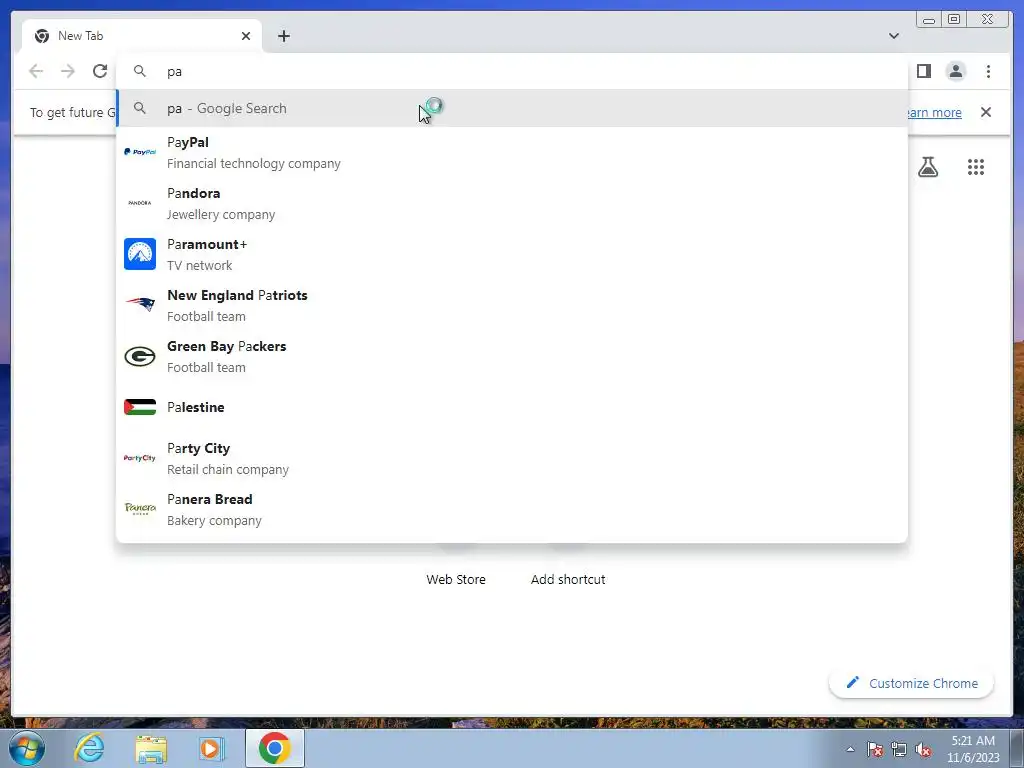Open the tab search dropdown chevron

click(894, 36)
